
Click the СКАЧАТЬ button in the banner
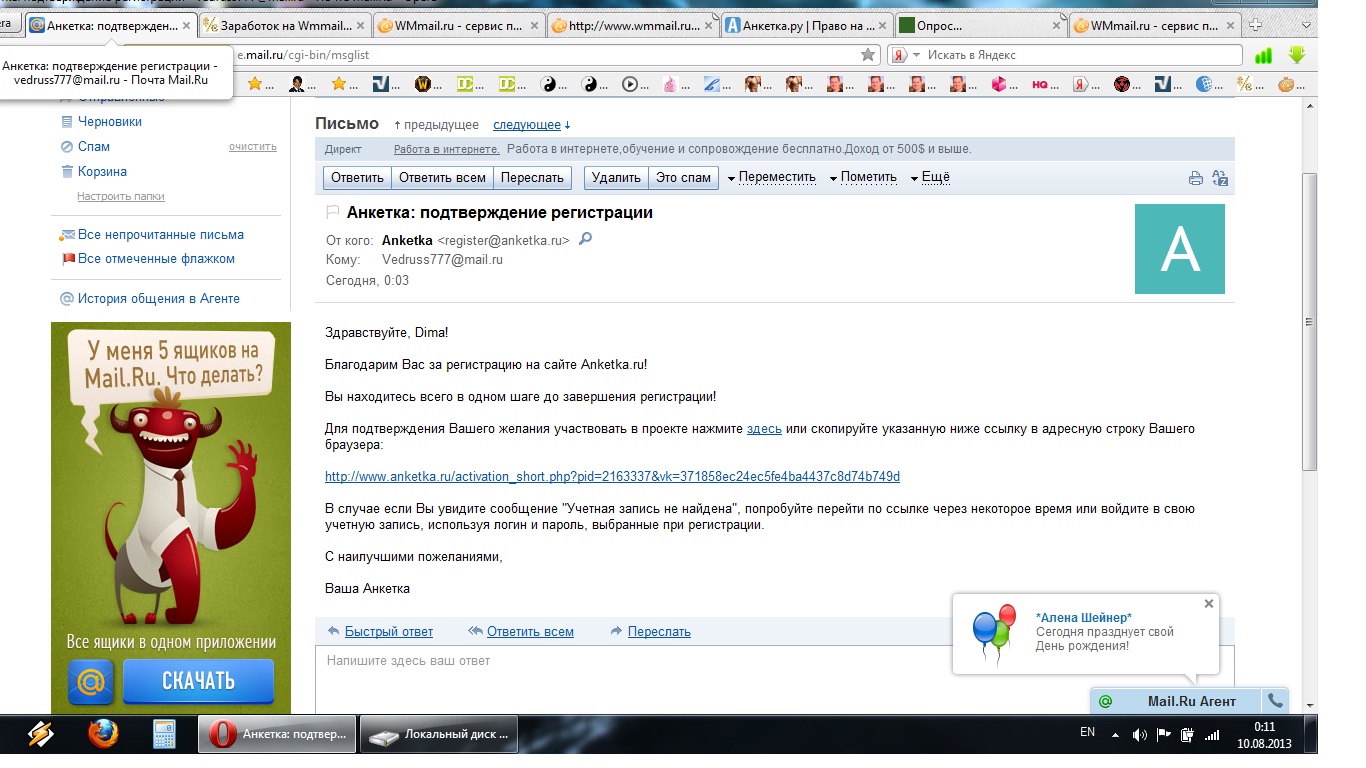click(198, 682)
